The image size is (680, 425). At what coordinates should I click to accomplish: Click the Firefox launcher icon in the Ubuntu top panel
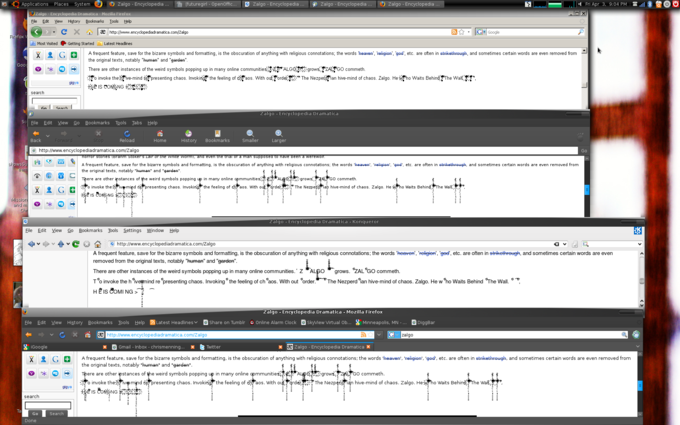98,4
